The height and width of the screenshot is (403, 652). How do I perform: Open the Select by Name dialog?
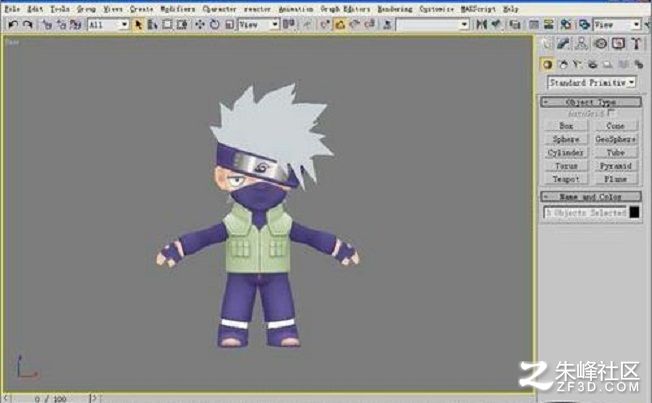(152, 25)
